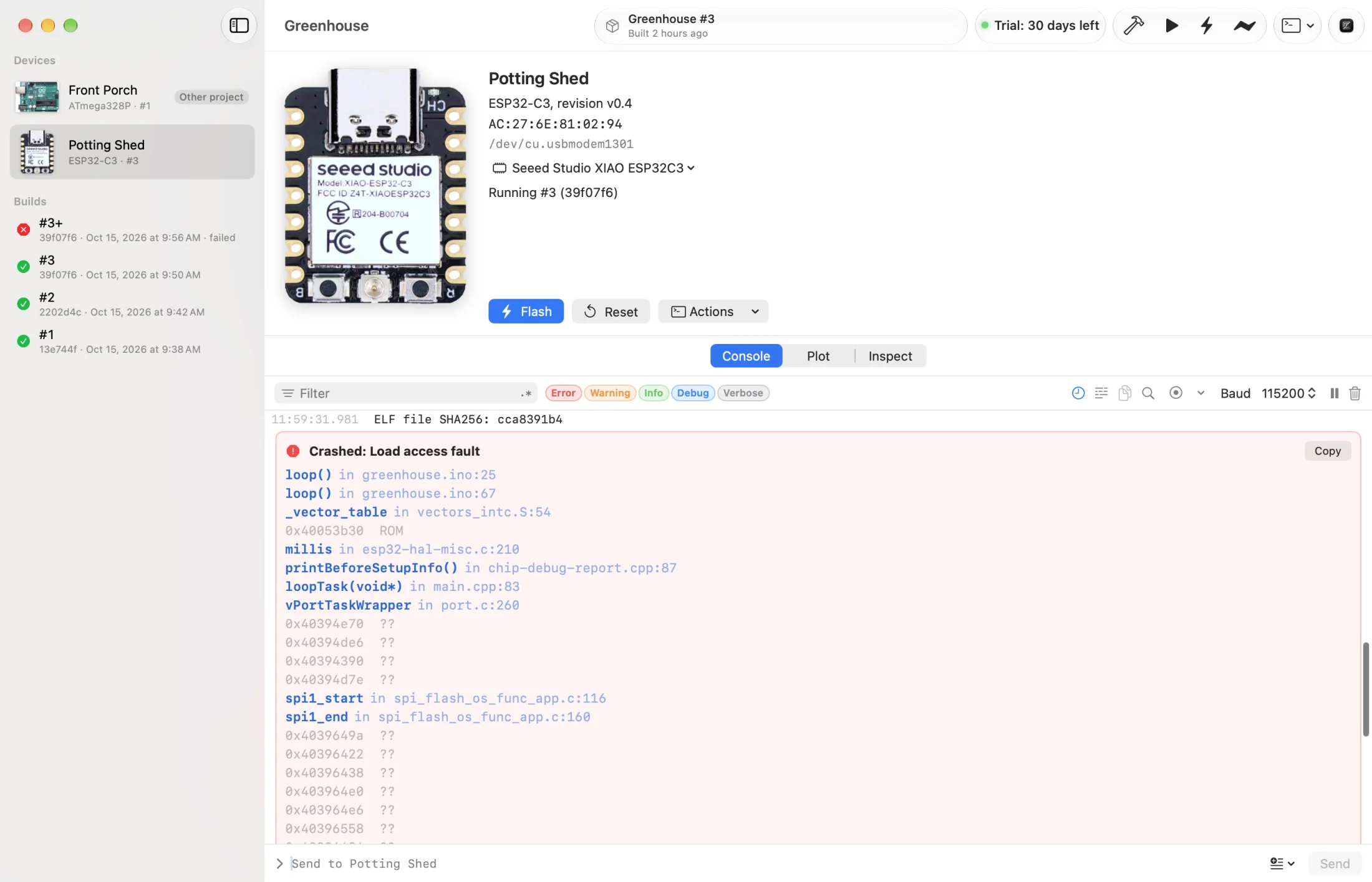Open the terminal toolbar icon

(x=1290, y=26)
